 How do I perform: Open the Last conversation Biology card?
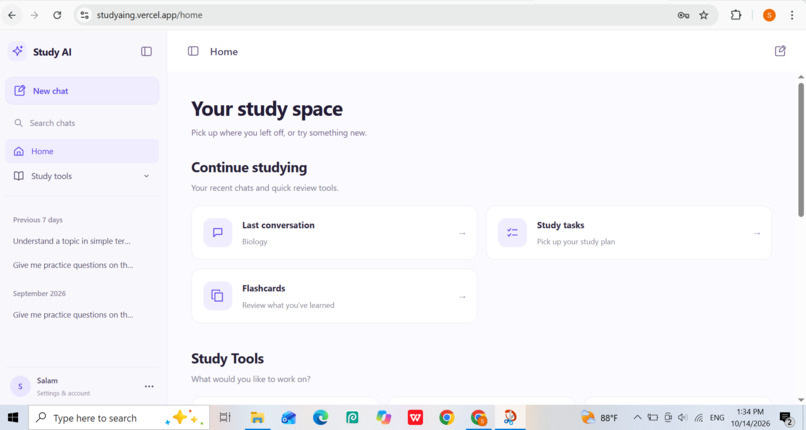334,233
